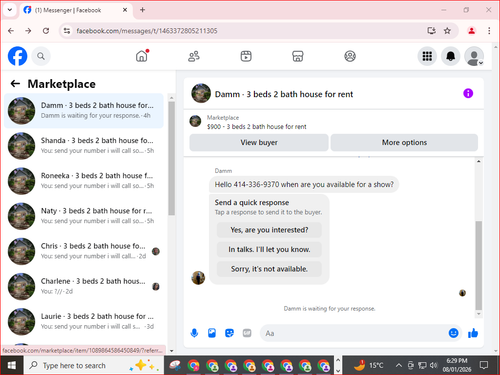Screen dimensions: 500x375
Task: Open a new browser tab
Action: (142, 10)
